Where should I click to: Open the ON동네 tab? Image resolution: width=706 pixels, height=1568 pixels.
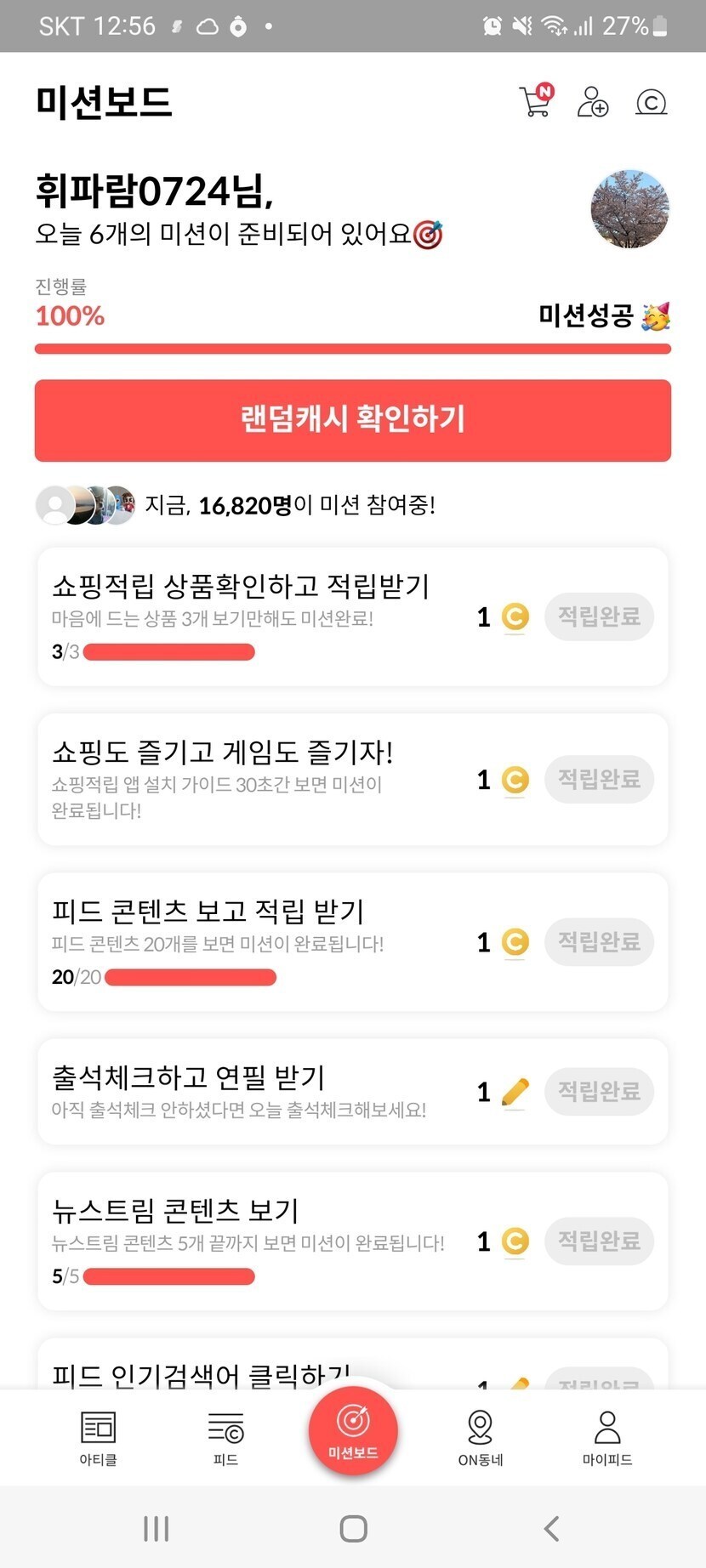pyautogui.click(x=481, y=1437)
